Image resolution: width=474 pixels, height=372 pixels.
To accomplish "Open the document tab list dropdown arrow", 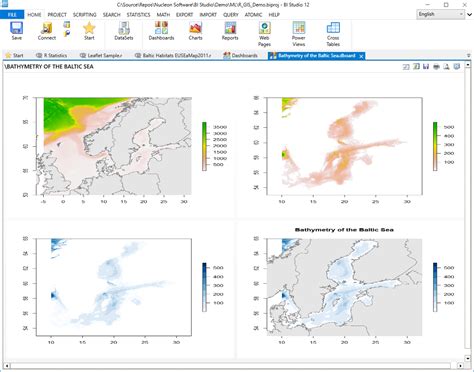I will click(x=469, y=56).
